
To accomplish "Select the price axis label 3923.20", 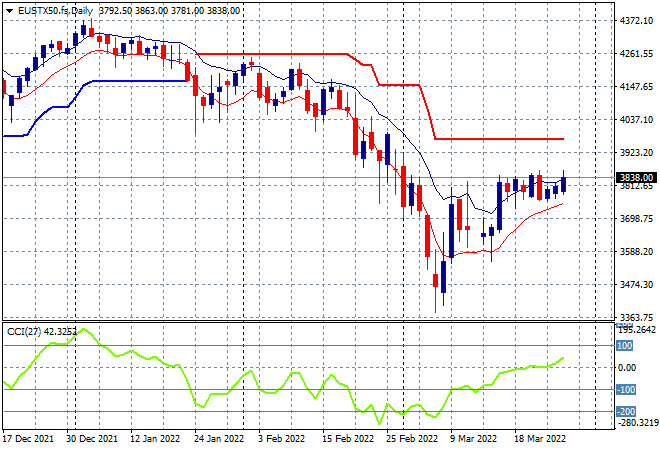I will point(636,152).
